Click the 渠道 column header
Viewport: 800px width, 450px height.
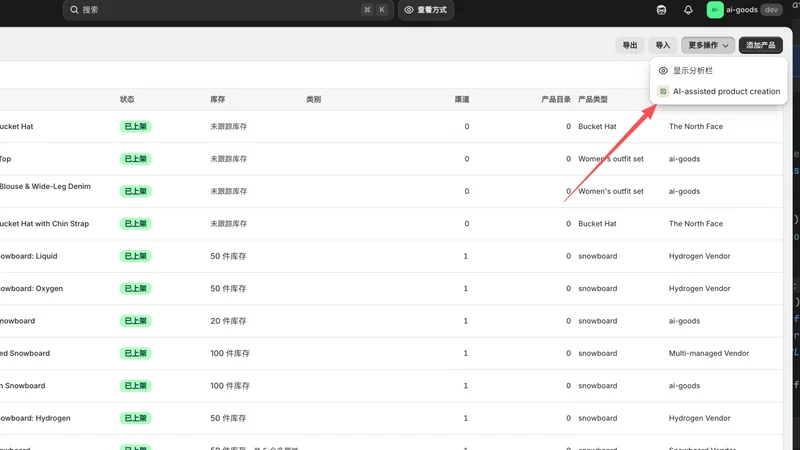click(x=462, y=99)
